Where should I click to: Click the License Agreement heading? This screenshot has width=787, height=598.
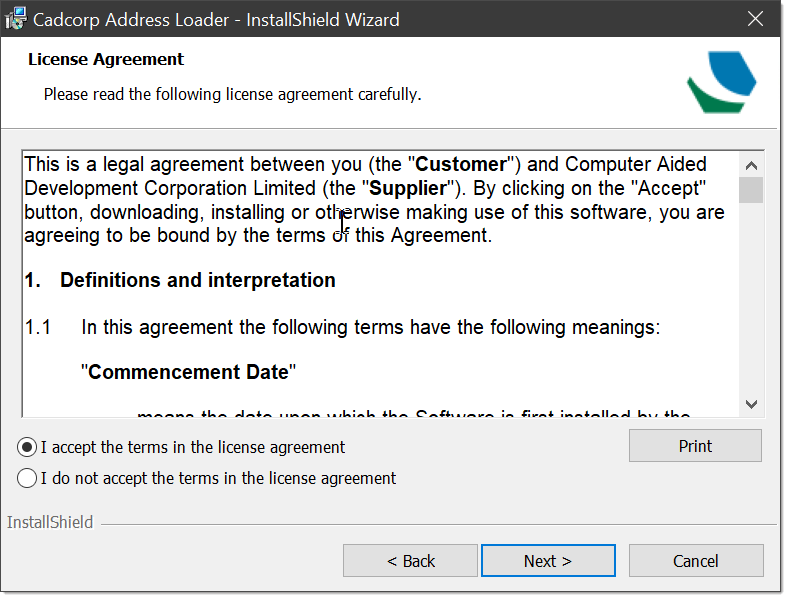[x=106, y=59]
